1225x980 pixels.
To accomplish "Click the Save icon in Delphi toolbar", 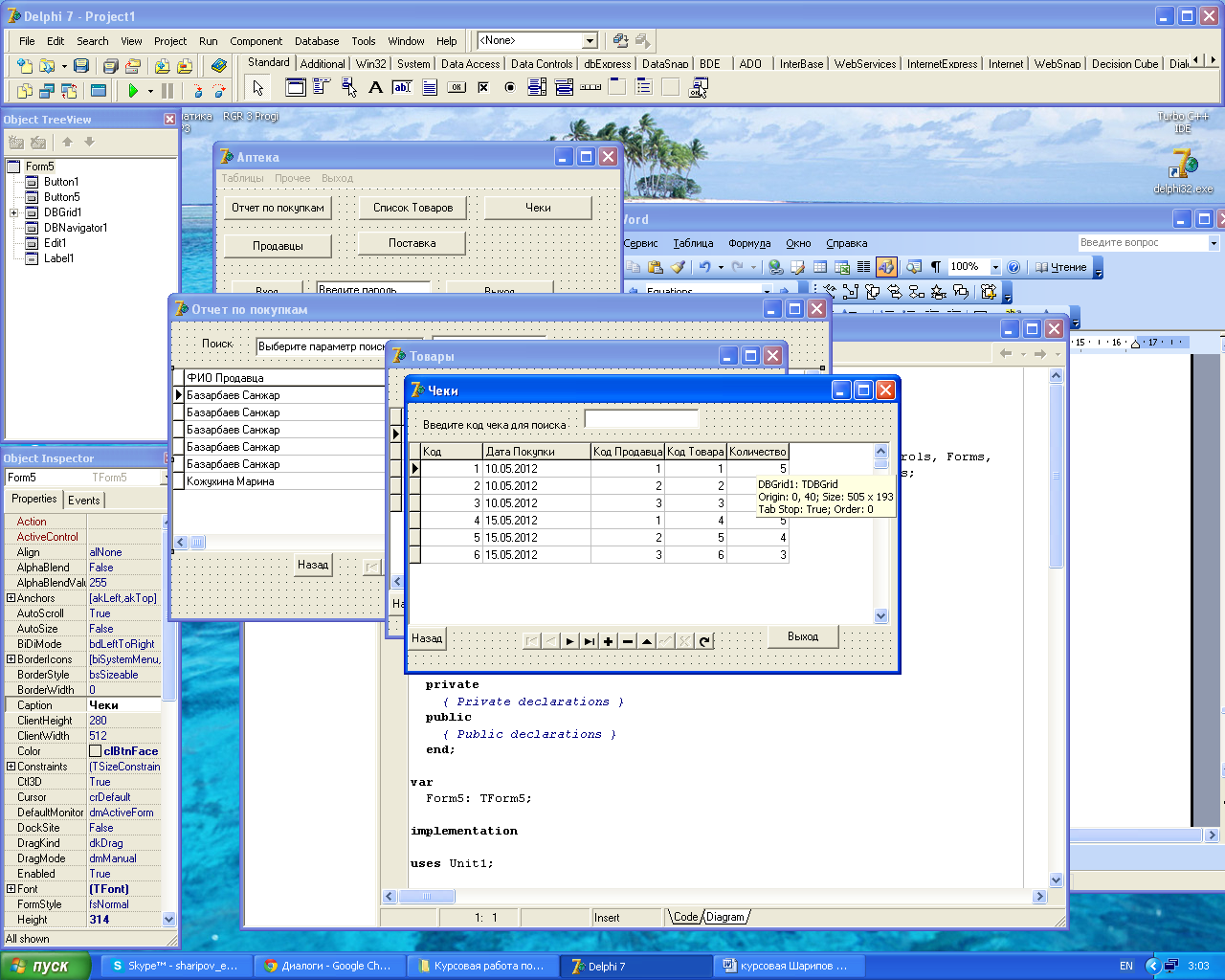I will [x=81, y=66].
